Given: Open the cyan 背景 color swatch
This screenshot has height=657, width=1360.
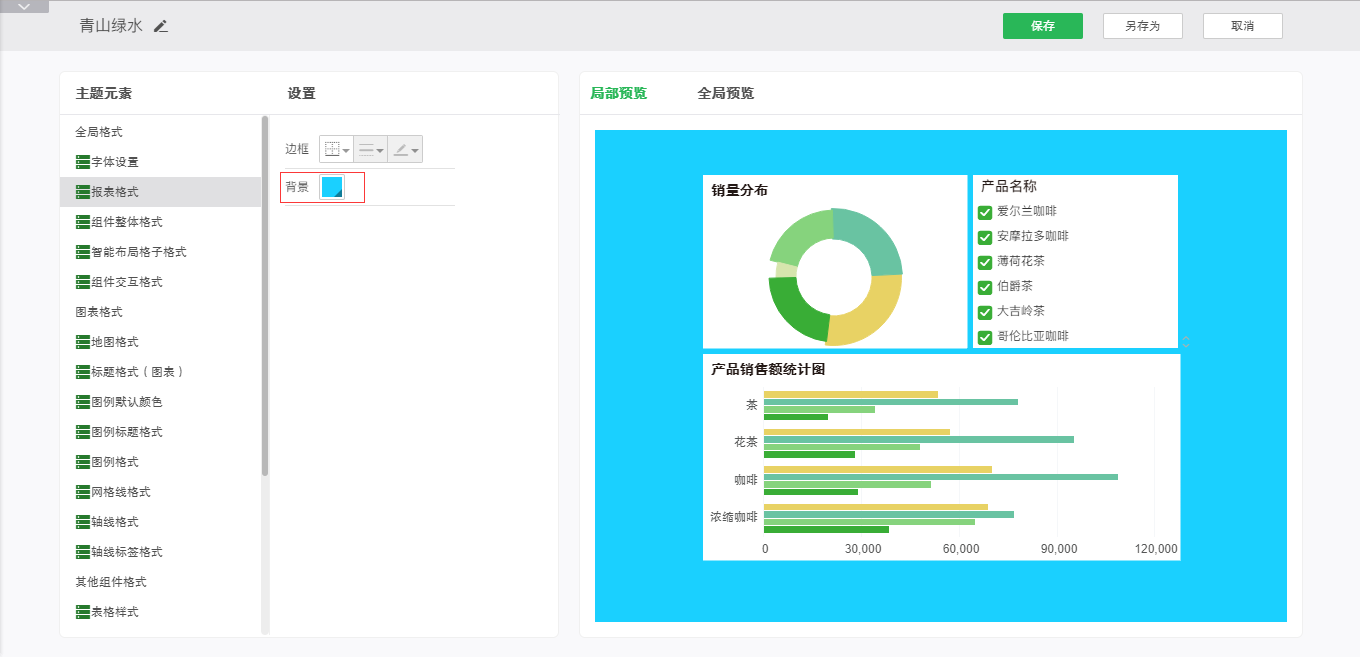Looking at the screenshot, I should (x=332, y=187).
